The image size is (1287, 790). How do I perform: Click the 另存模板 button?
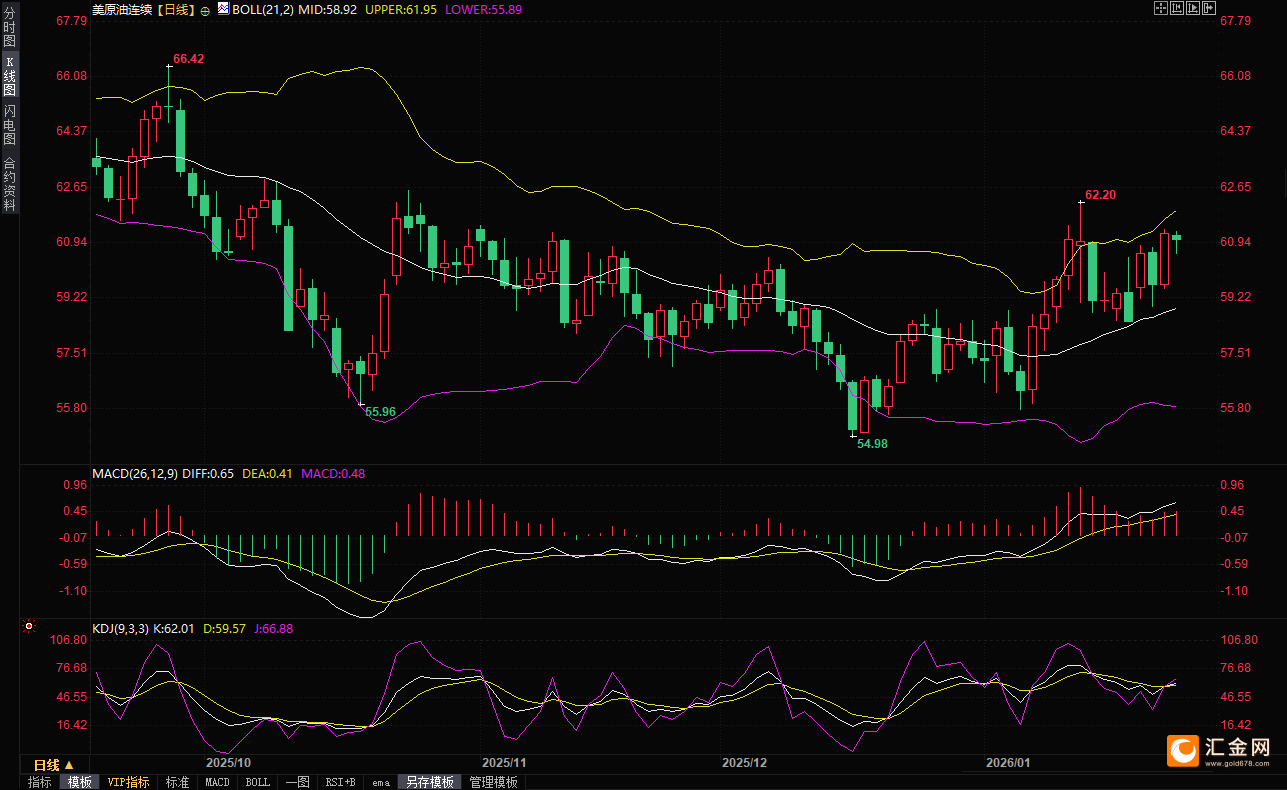coord(429,782)
